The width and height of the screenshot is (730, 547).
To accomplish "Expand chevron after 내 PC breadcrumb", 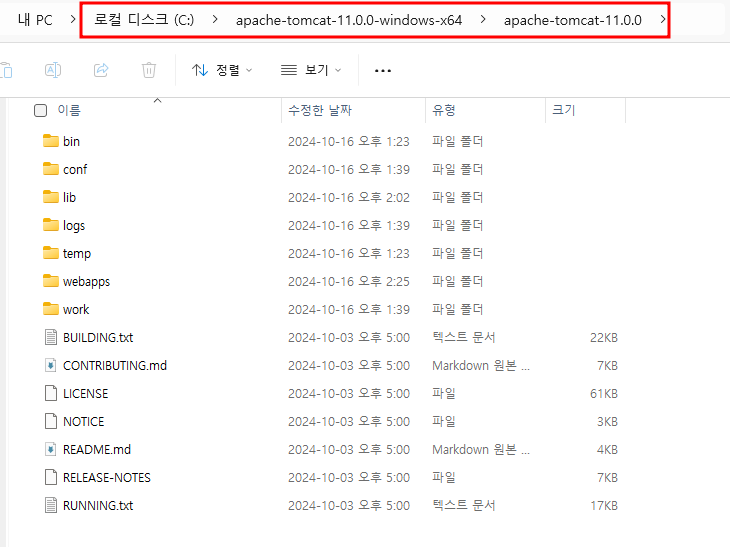I will coord(73,20).
